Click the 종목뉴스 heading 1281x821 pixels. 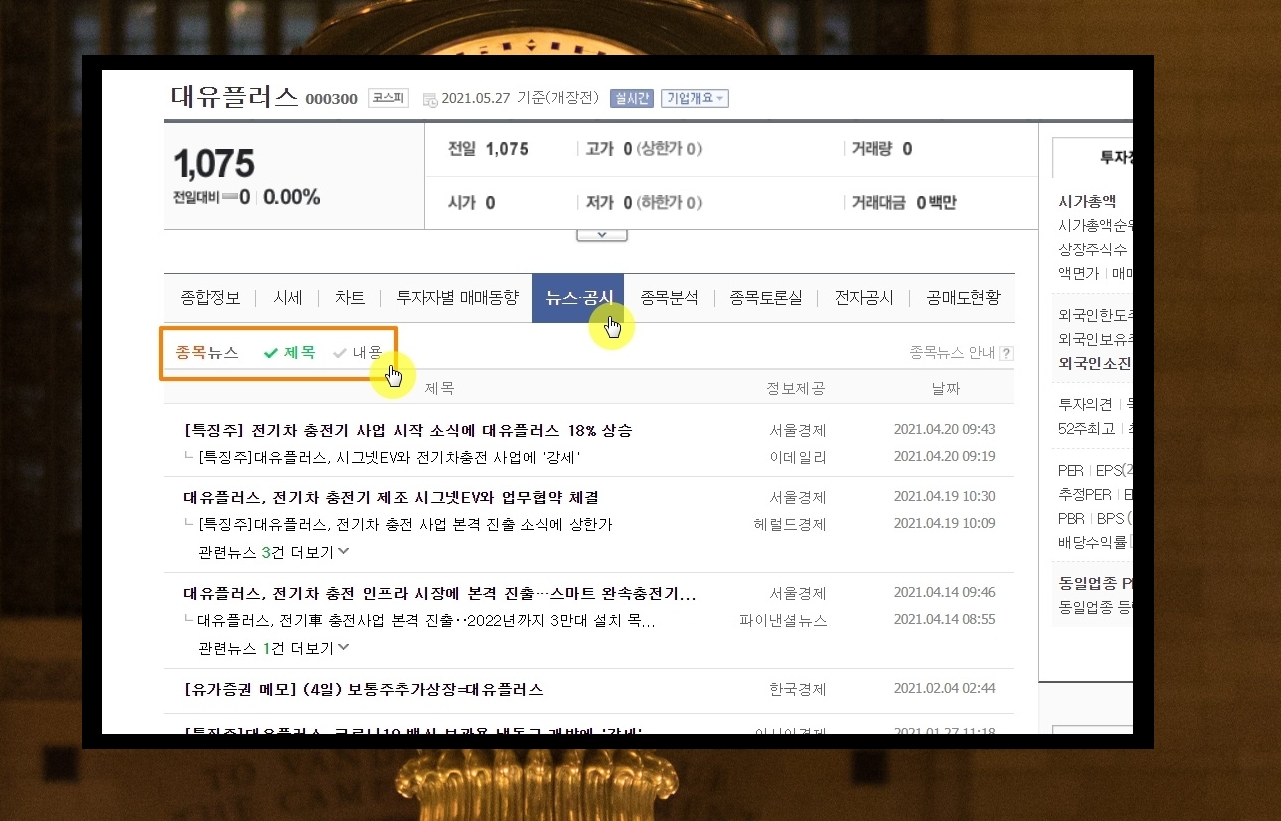point(207,352)
